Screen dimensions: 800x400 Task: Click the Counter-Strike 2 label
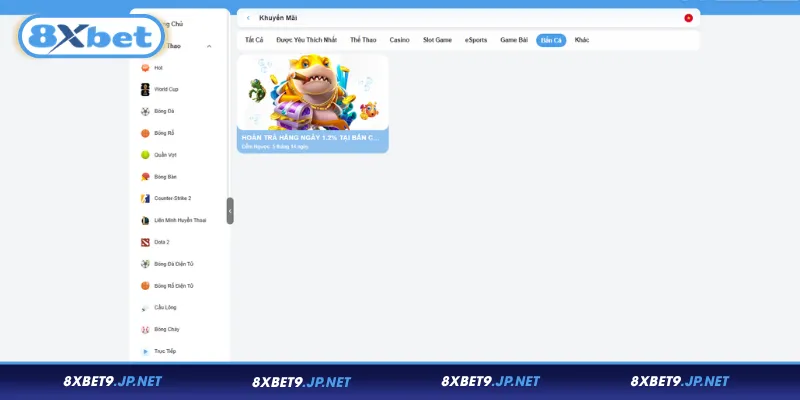pos(173,198)
